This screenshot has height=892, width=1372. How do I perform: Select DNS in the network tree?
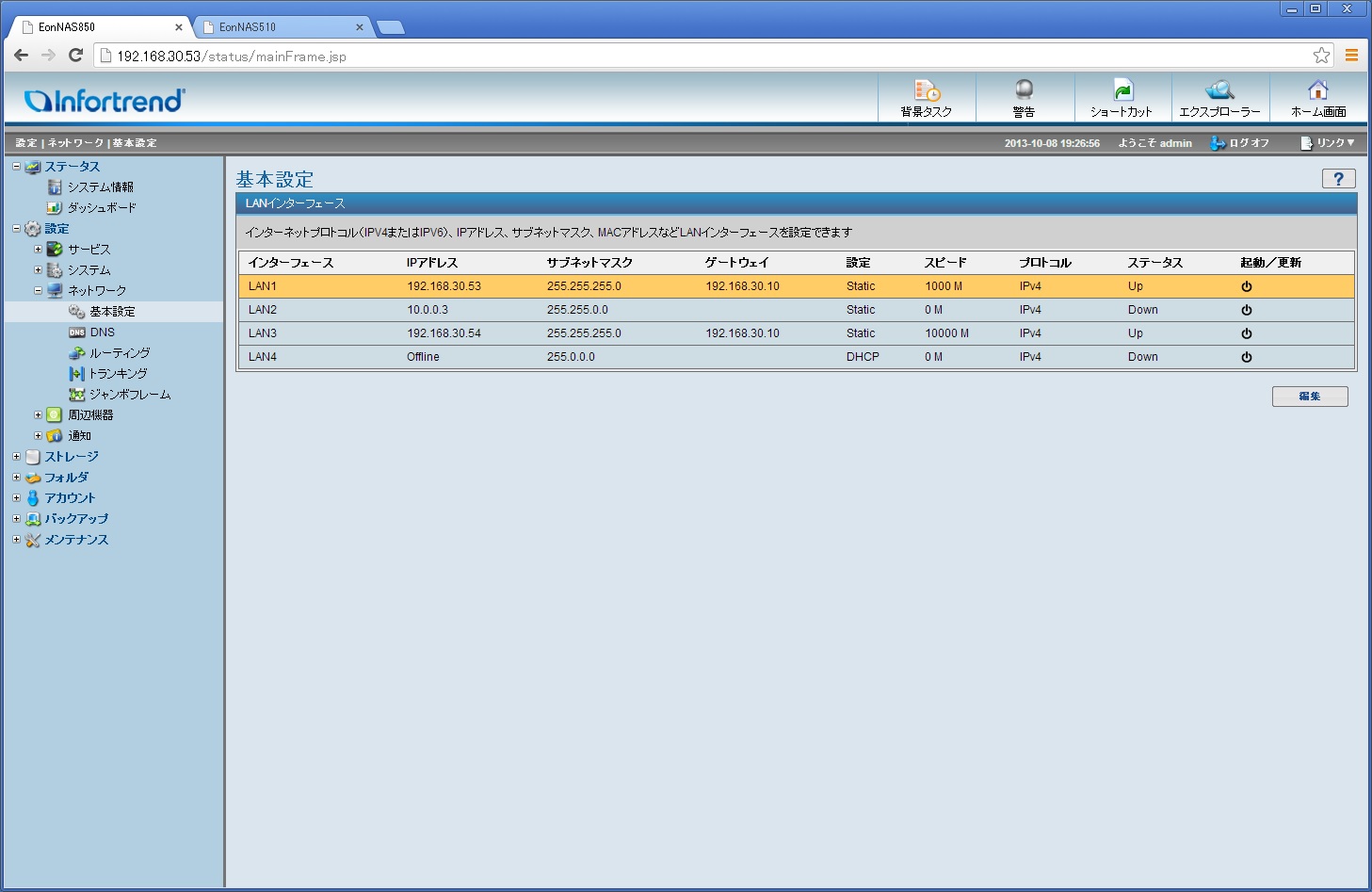[x=102, y=332]
